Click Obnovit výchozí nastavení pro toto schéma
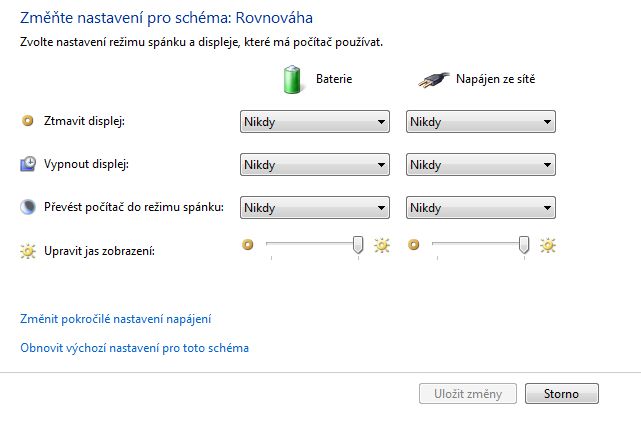Image resolution: width=641 pixels, height=433 pixels. pos(134,348)
